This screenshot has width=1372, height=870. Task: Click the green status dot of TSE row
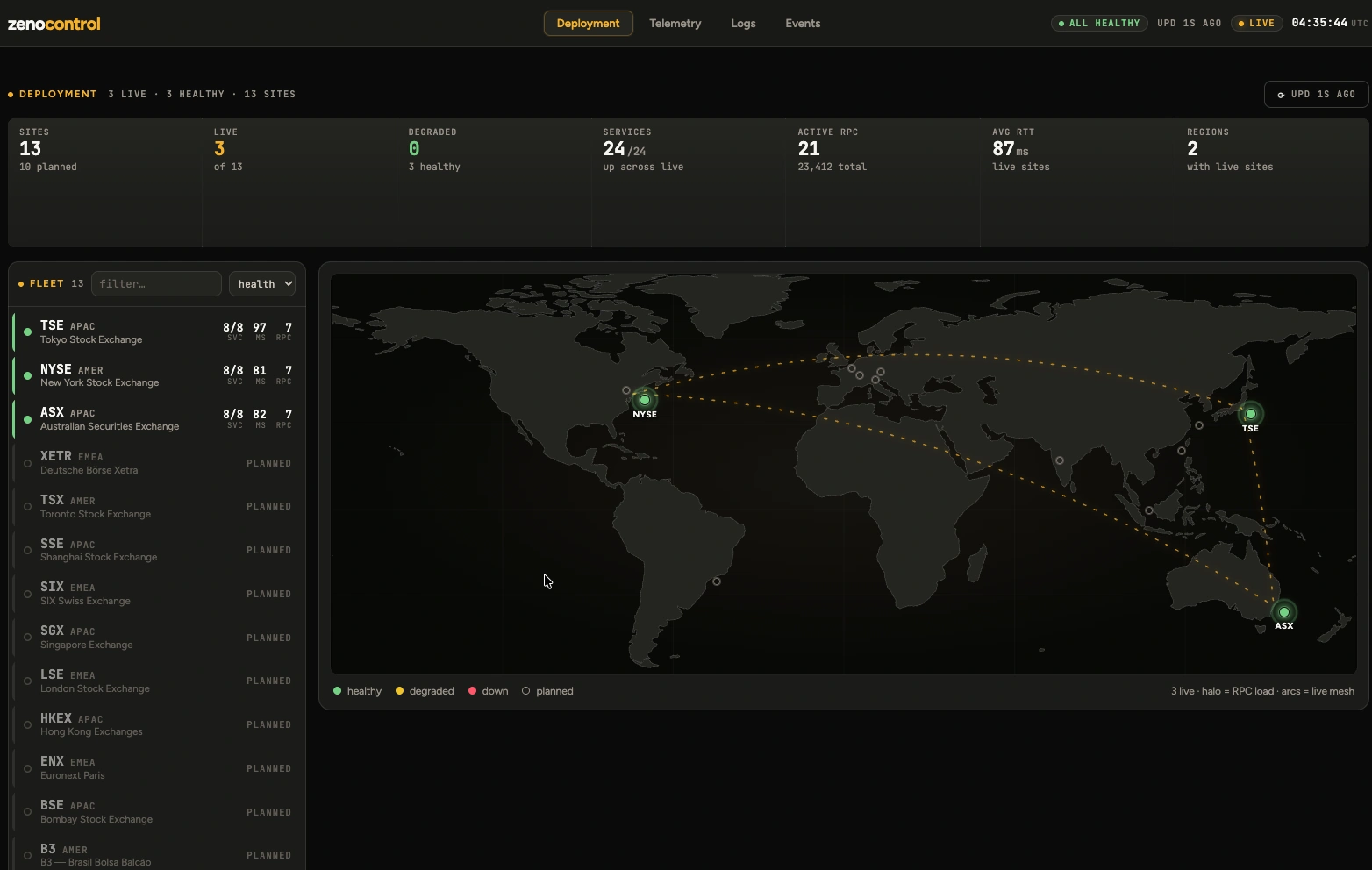coord(27,332)
